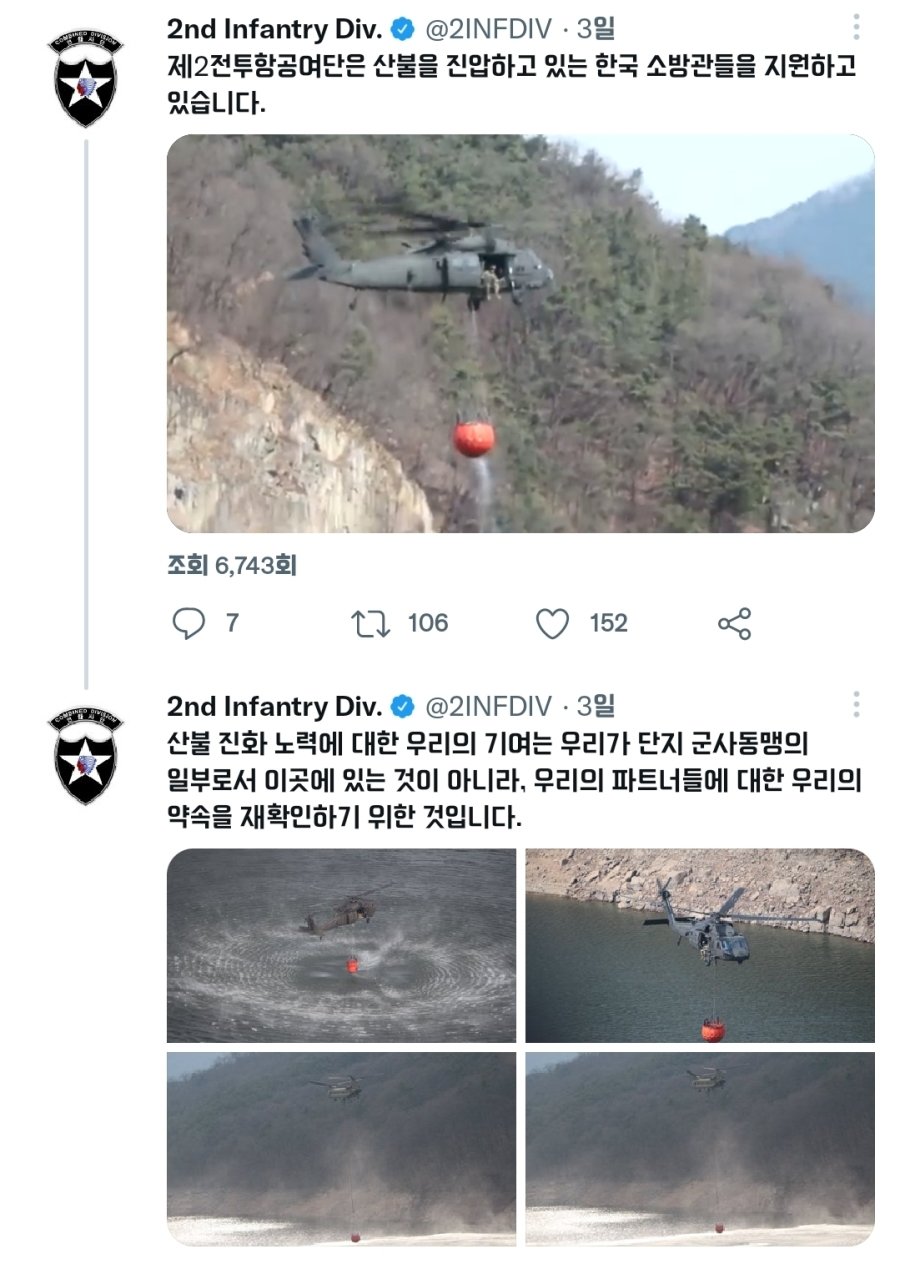The height and width of the screenshot is (1264, 900).
Task: Open more options on first tweet
Action: [856, 27]
